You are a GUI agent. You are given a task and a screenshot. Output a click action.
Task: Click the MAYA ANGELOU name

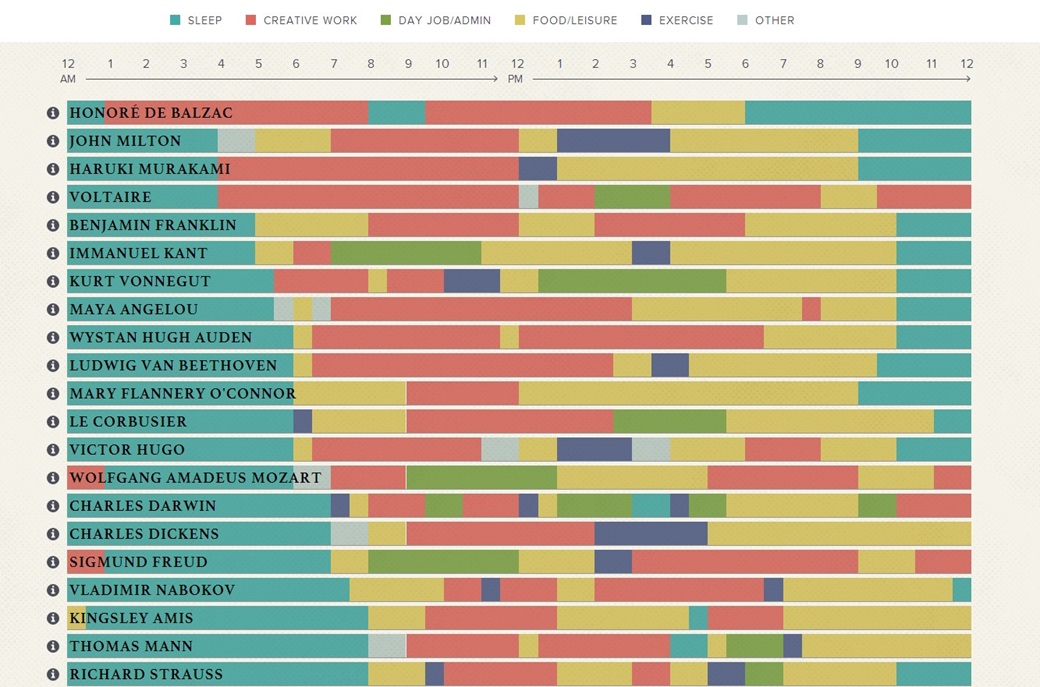[x=133, y=310]
